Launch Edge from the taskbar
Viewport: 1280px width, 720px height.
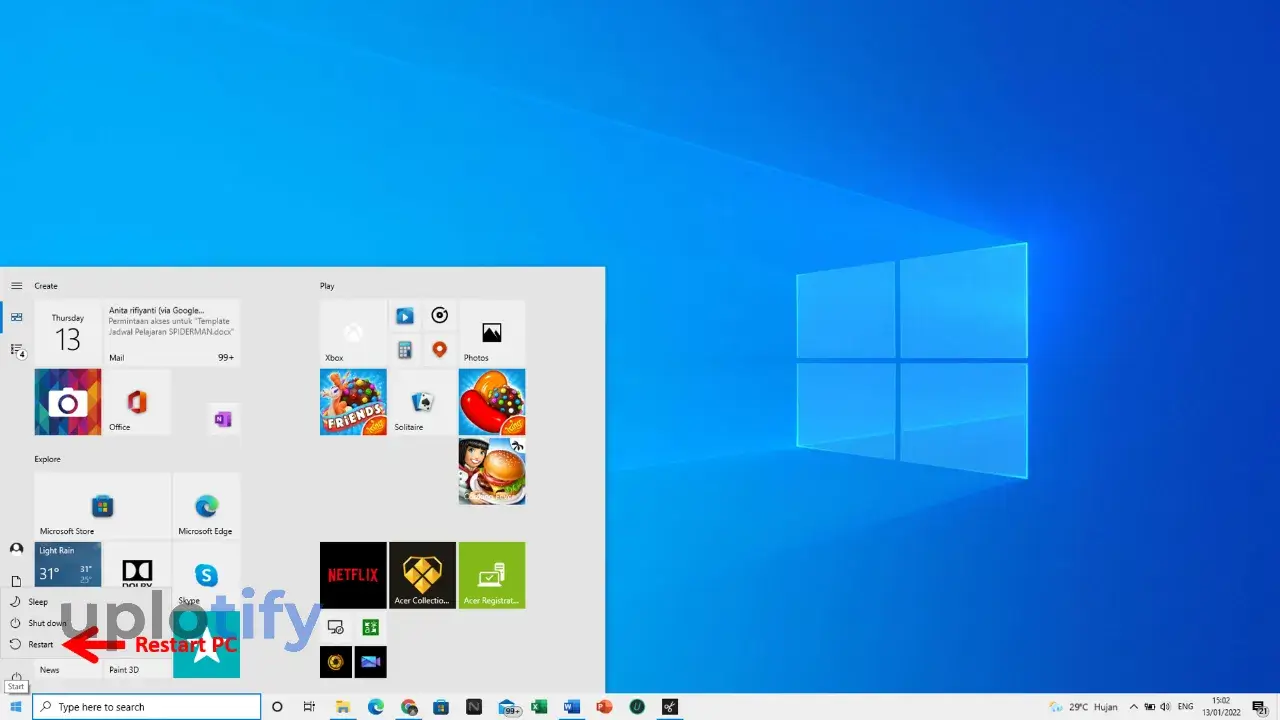point(375,707)
